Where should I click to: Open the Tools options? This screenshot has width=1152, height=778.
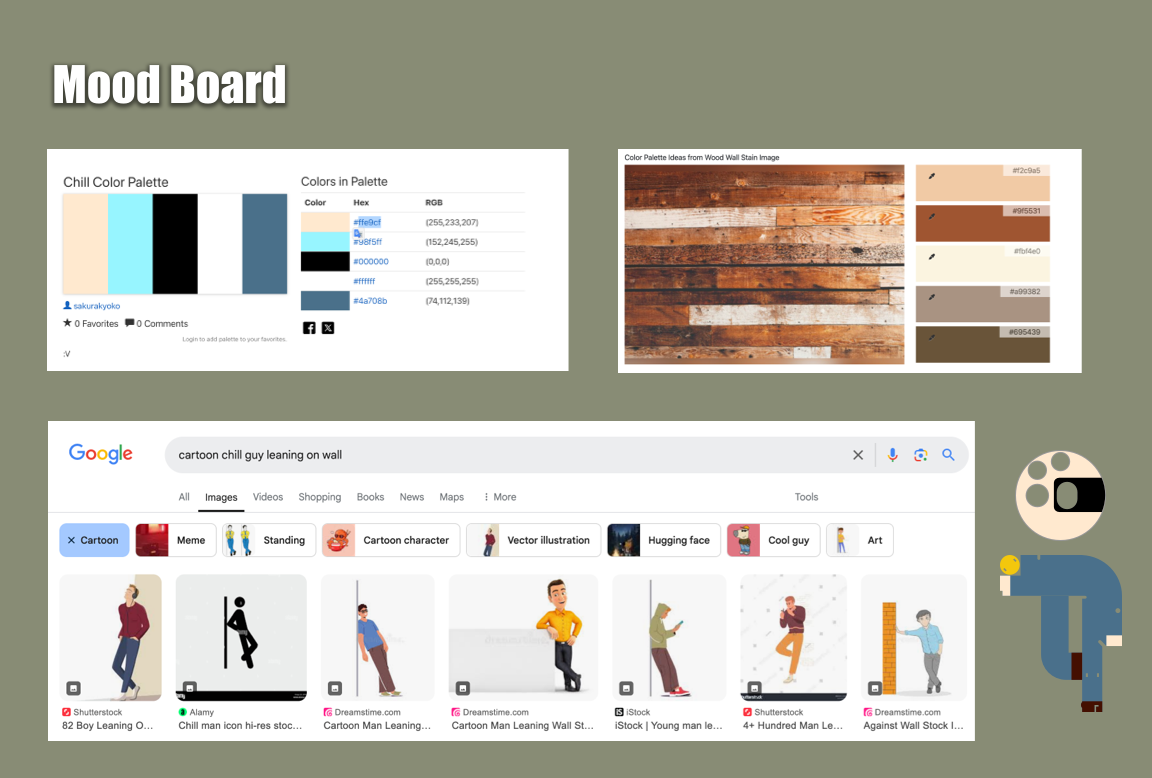(806, 497)
